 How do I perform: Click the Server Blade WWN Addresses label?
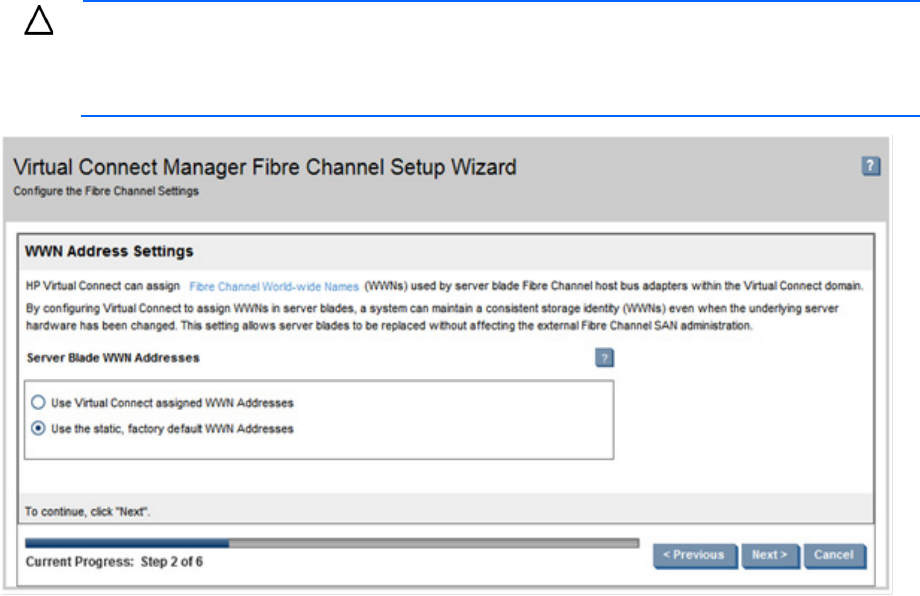tap(113, 358)
